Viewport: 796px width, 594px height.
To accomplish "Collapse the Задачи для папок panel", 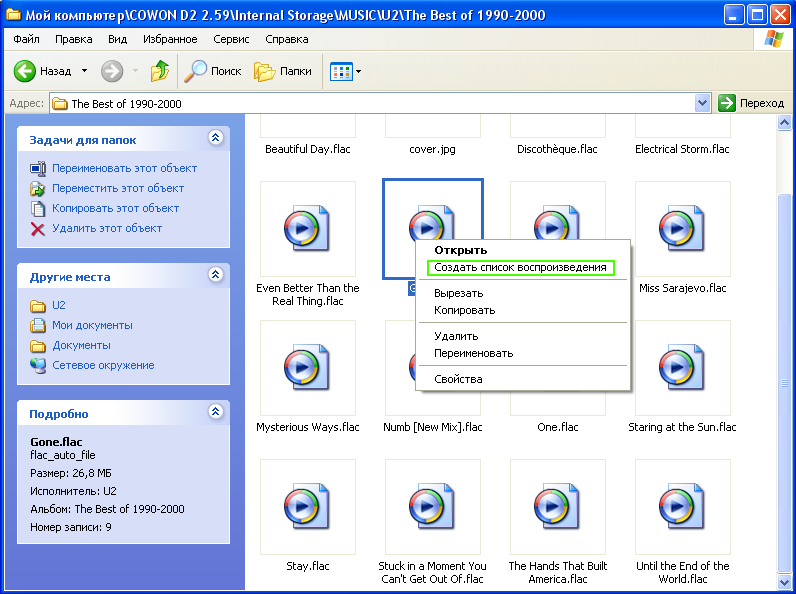I will coord(216,138).
